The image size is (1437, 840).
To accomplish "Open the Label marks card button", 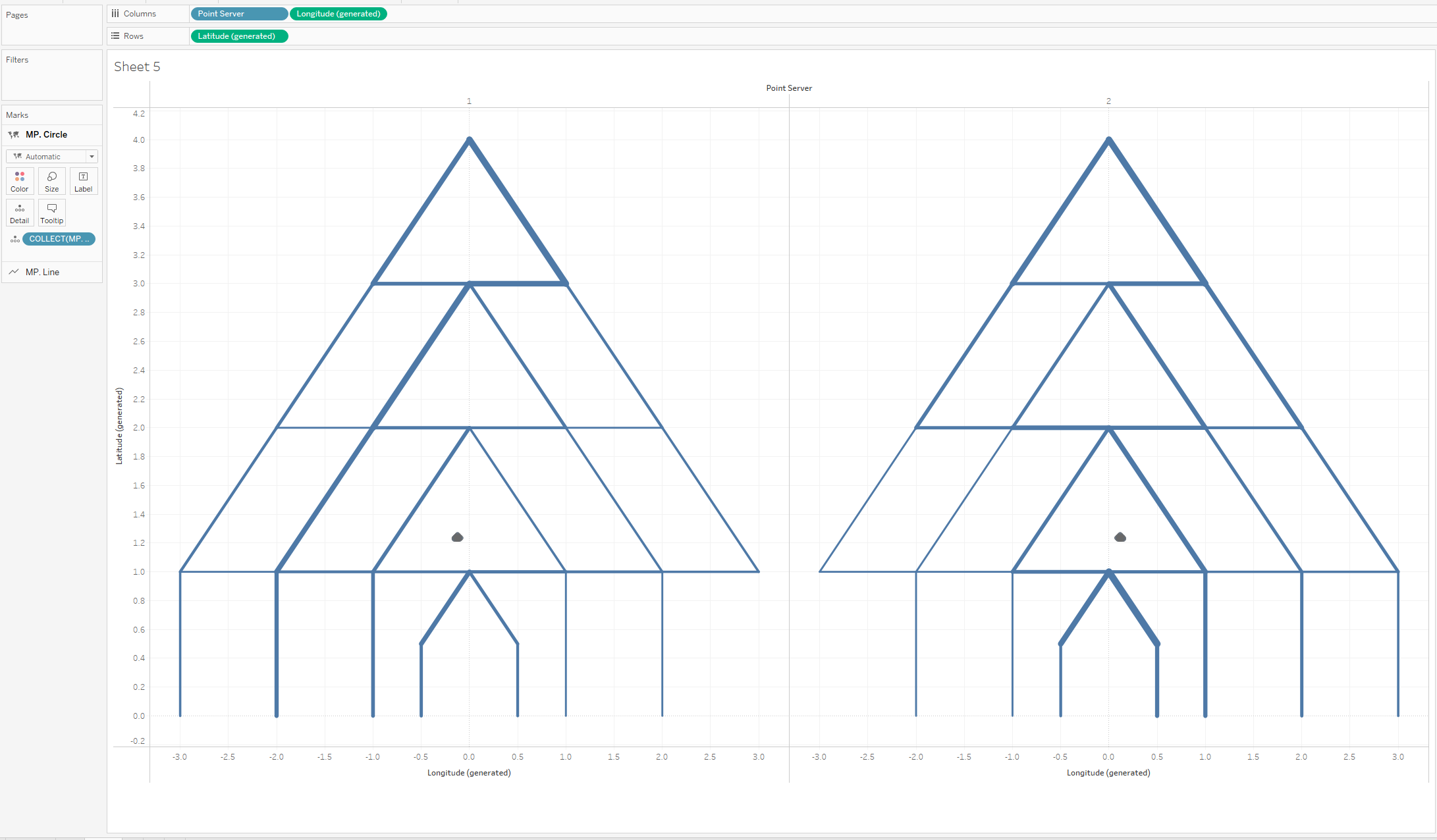I will click(84, 181).
